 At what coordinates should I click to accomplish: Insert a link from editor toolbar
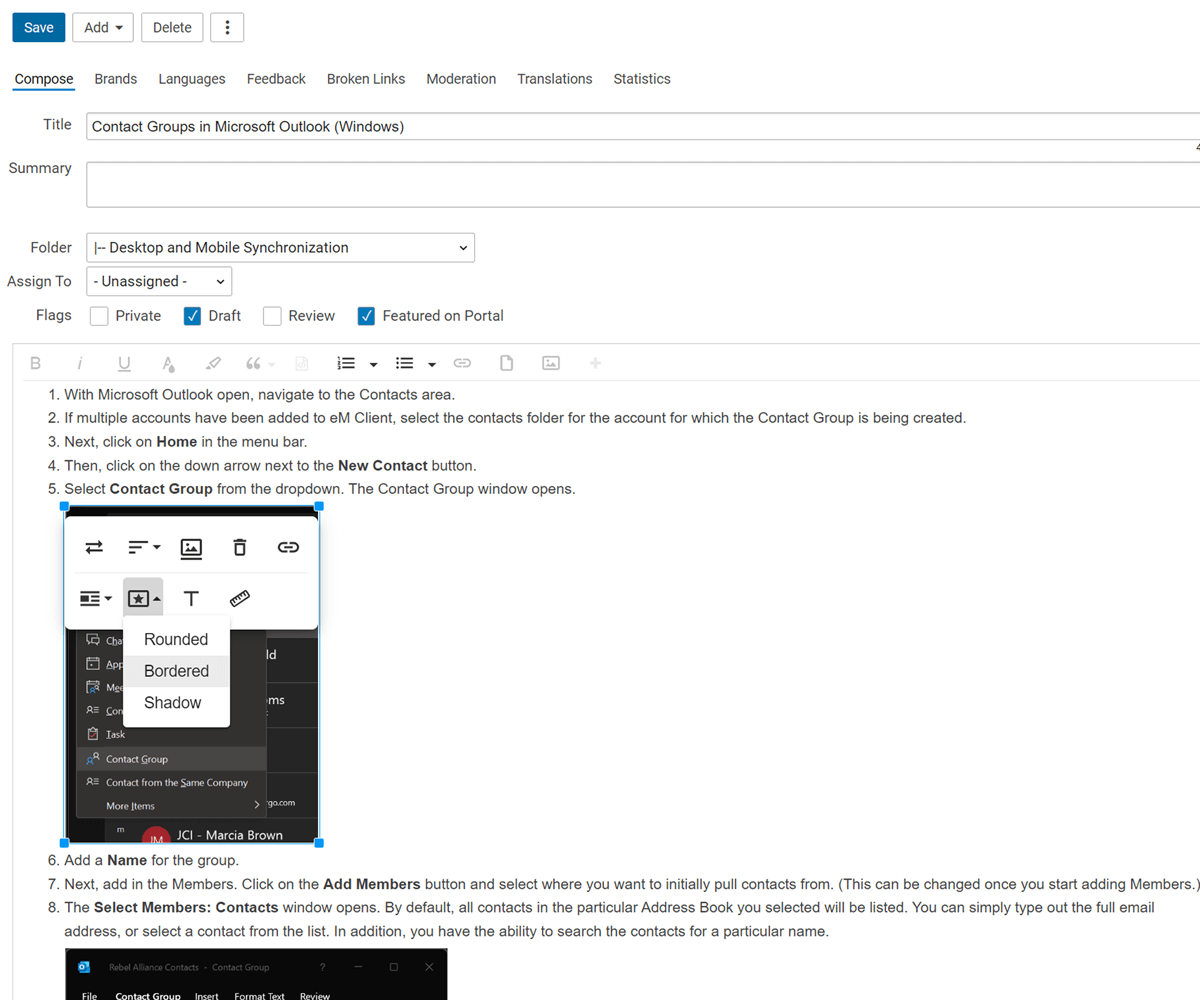[x=462, y=363]
